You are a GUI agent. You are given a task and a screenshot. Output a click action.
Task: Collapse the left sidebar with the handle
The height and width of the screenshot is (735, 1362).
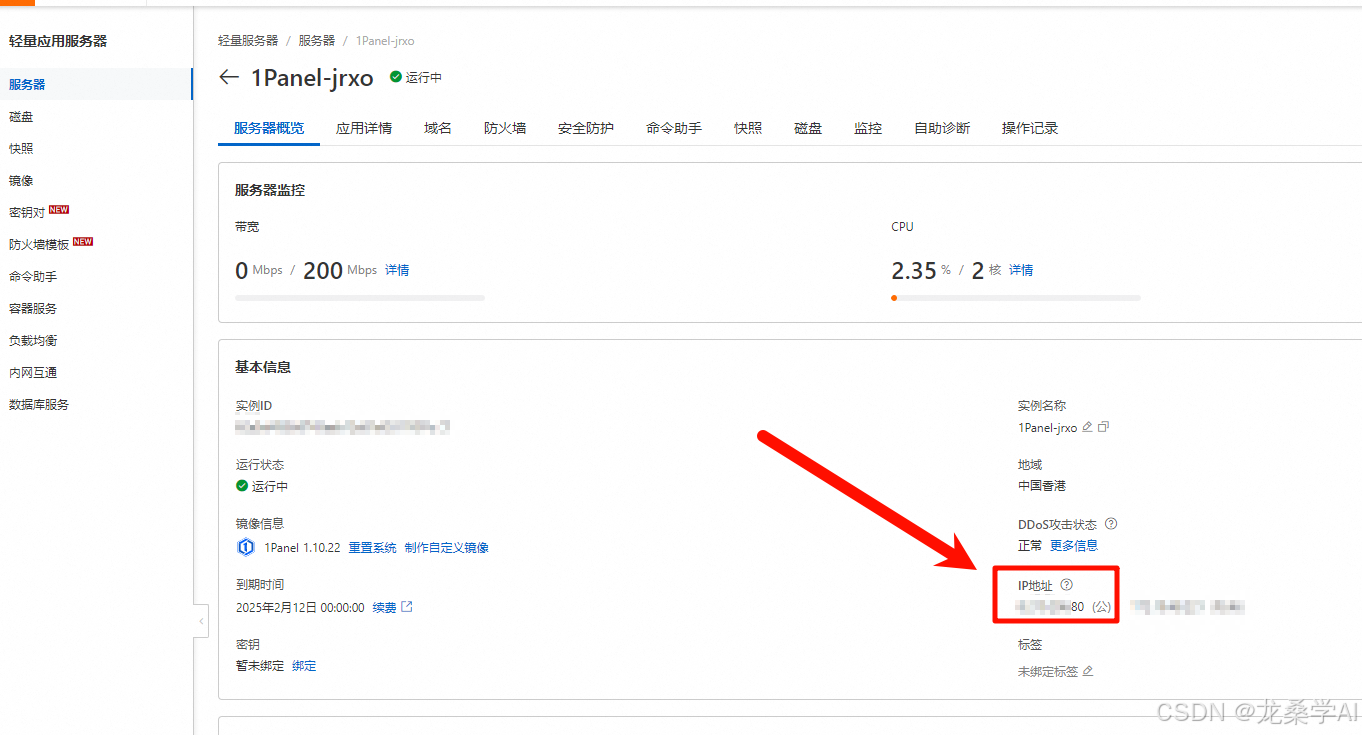[x=201, y=620]
